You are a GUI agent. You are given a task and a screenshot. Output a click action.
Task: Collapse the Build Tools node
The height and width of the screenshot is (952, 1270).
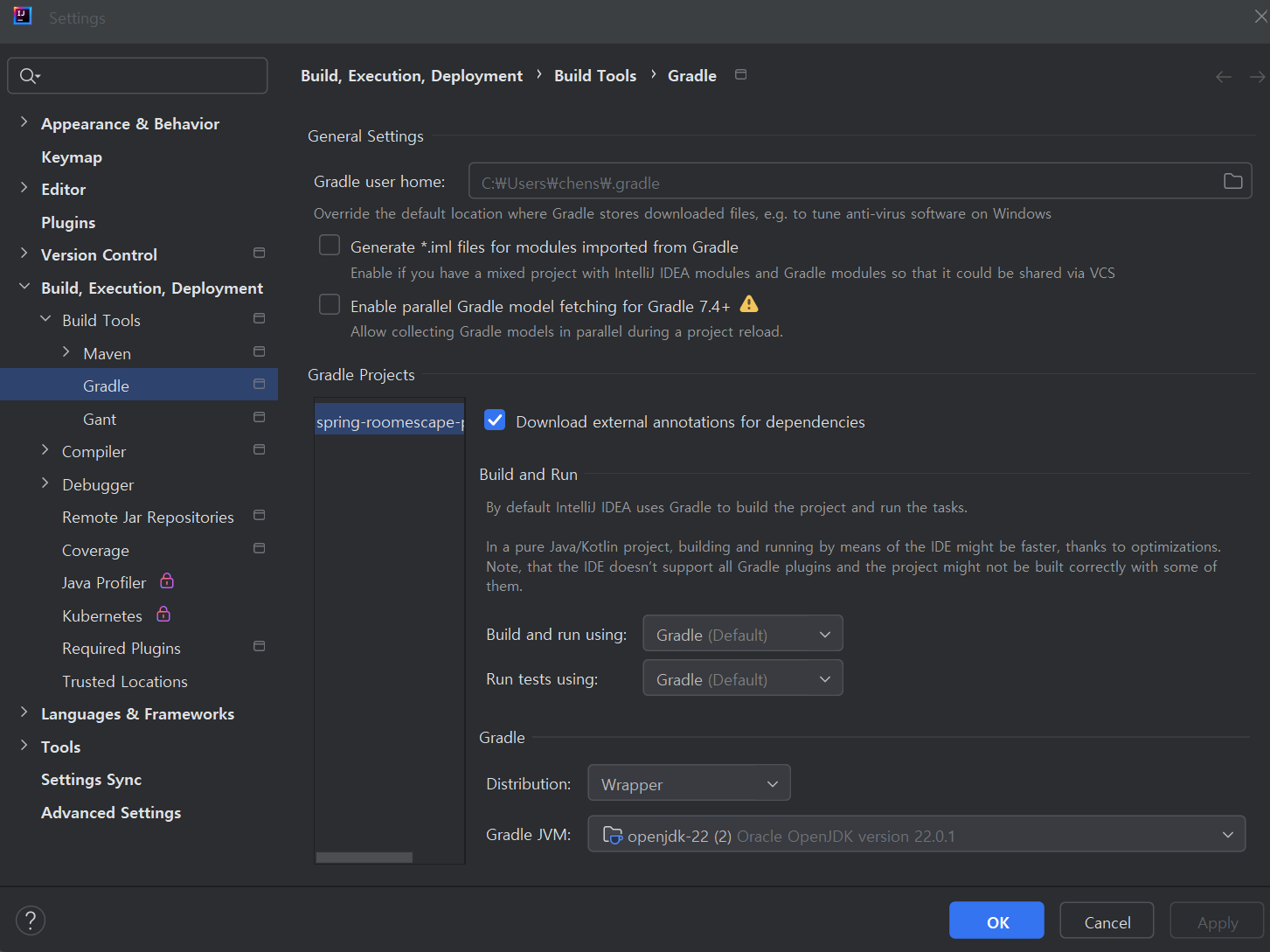45,319
